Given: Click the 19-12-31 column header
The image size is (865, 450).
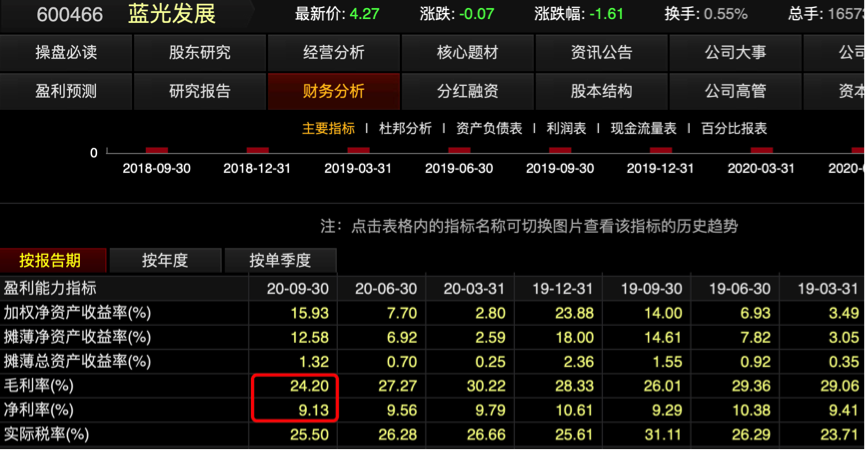Looking at the screenshot, I should point(562,288).
